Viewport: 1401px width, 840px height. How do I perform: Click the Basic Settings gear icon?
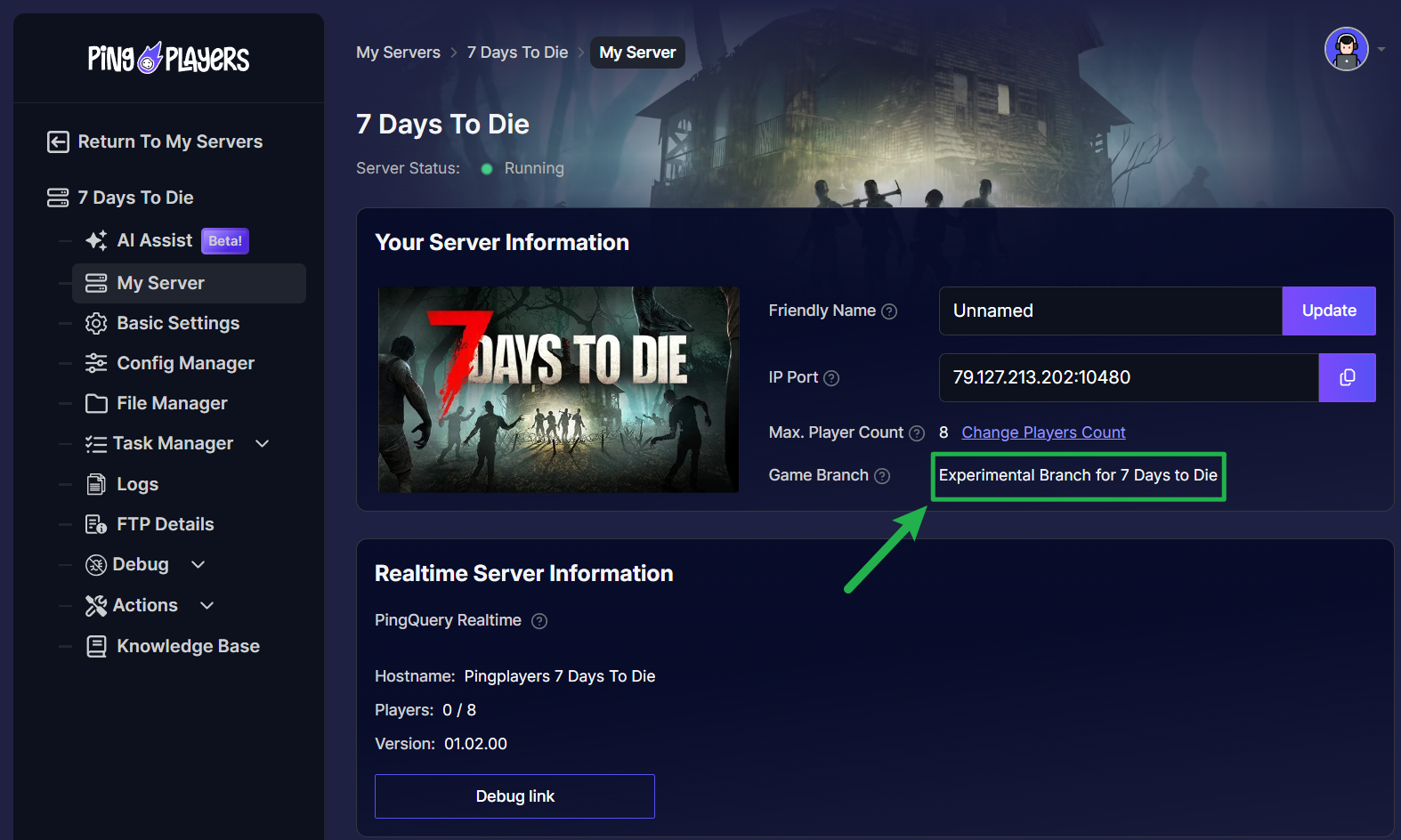pos(96,323)
